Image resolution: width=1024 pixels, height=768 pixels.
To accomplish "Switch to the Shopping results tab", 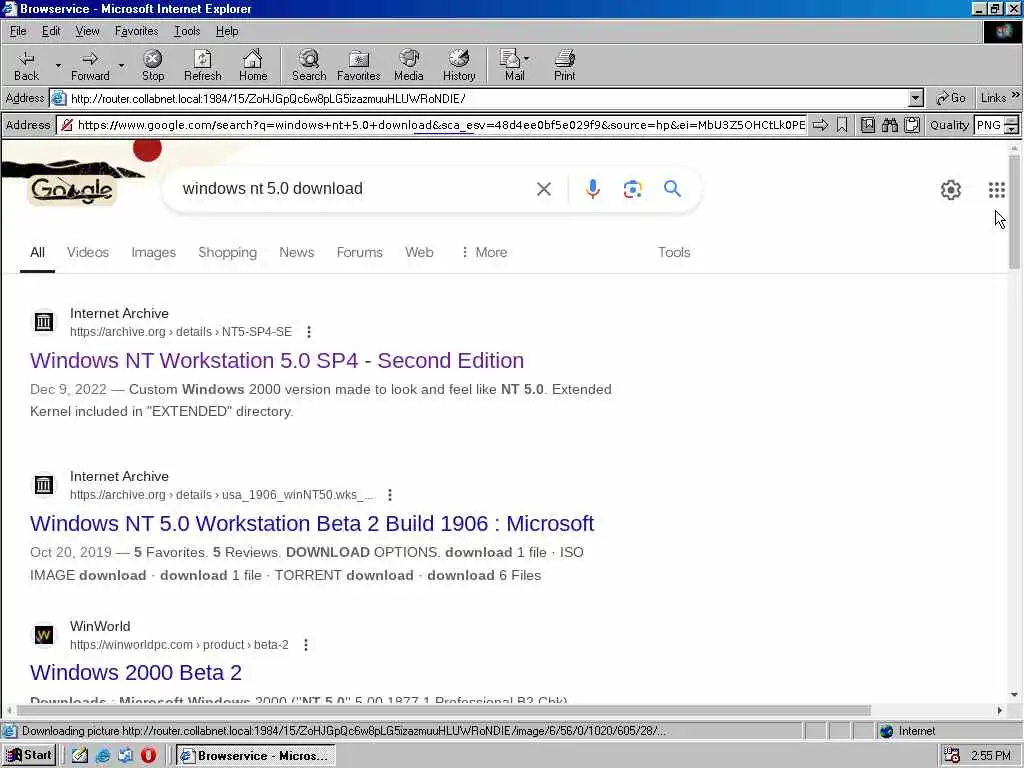I will pos(227,252).
